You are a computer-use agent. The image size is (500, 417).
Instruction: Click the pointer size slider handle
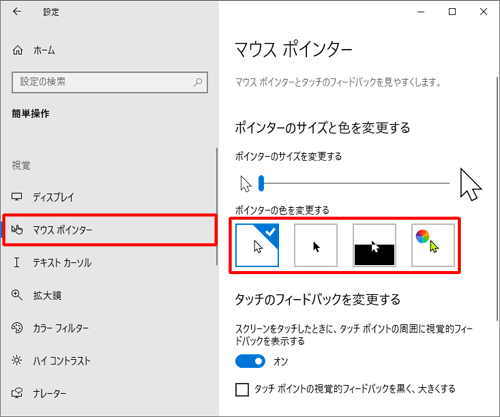pyautogui.click(x=261, y=183)
